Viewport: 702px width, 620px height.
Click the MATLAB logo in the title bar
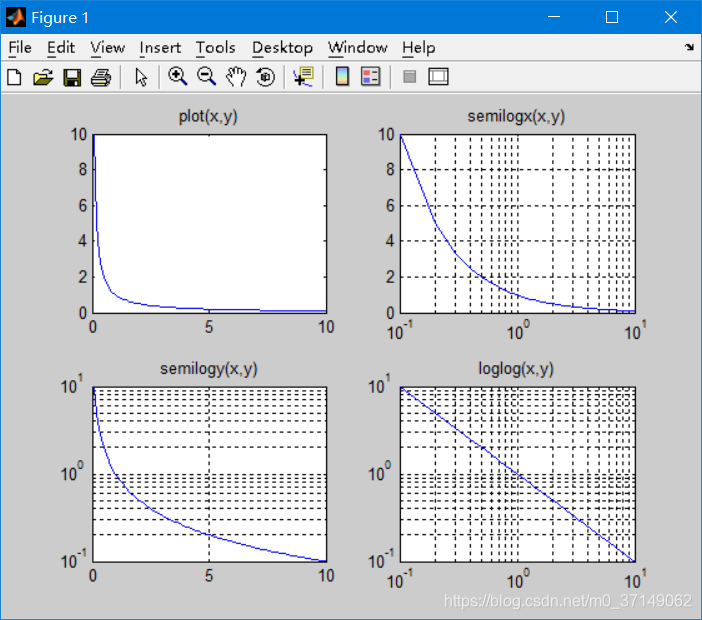(x=16, y=17)
